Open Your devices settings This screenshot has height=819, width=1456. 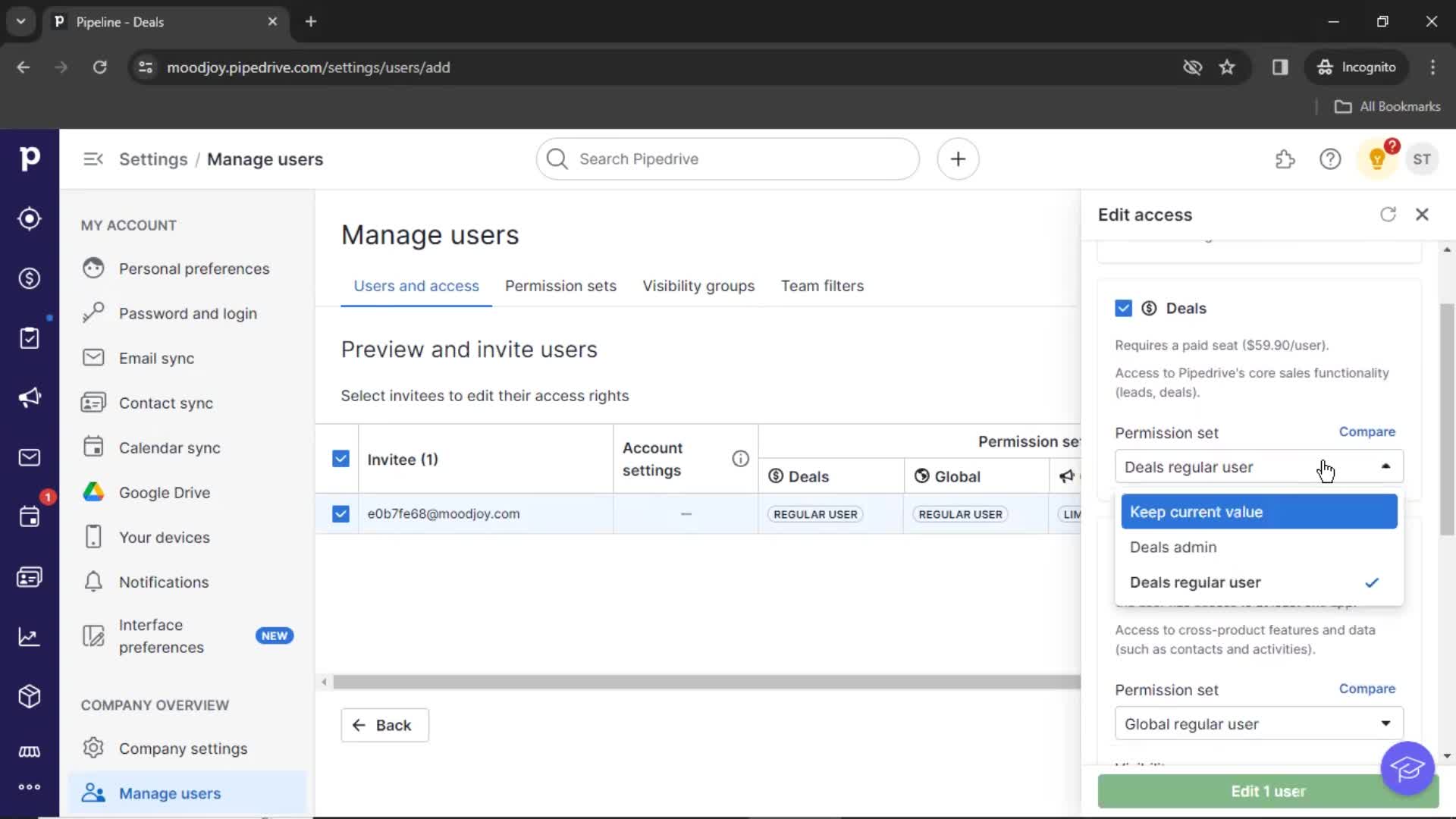[187, 537]
